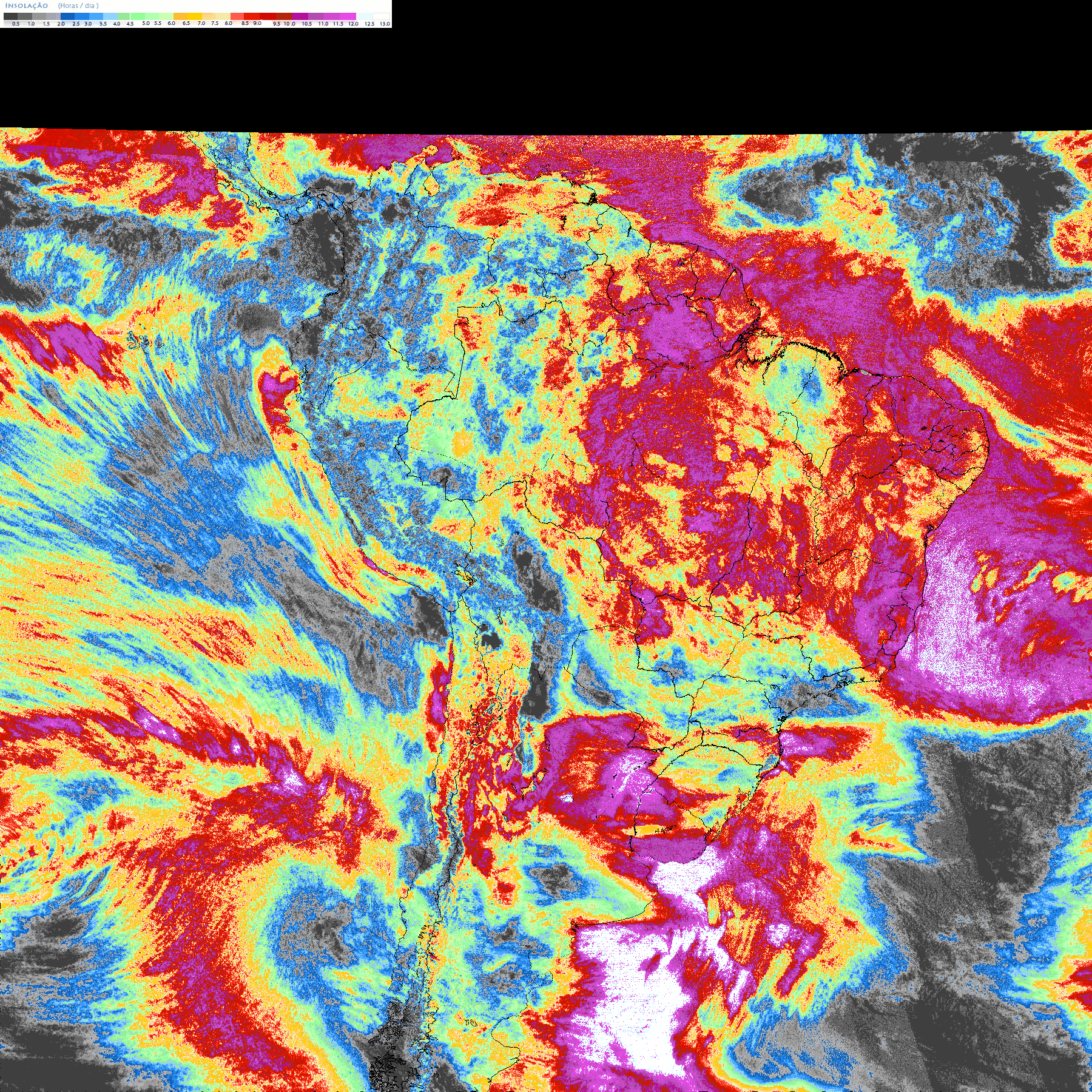The width and height of the screenshot is (1092, 1092).
Task: Click the 5.0 legend value
Action: click(146, 23)
